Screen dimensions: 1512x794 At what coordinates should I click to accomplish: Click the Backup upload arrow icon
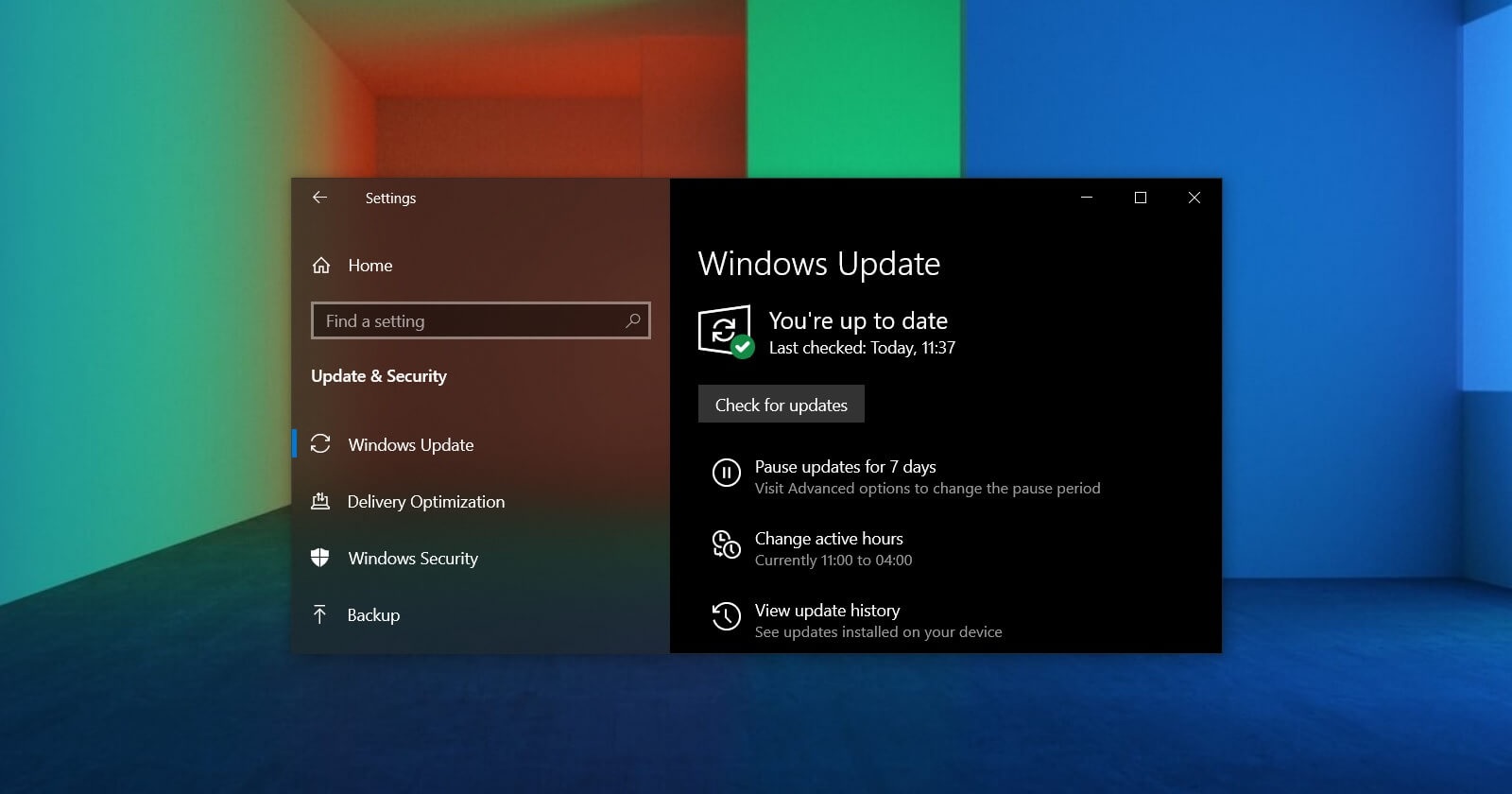coord(319,614)
